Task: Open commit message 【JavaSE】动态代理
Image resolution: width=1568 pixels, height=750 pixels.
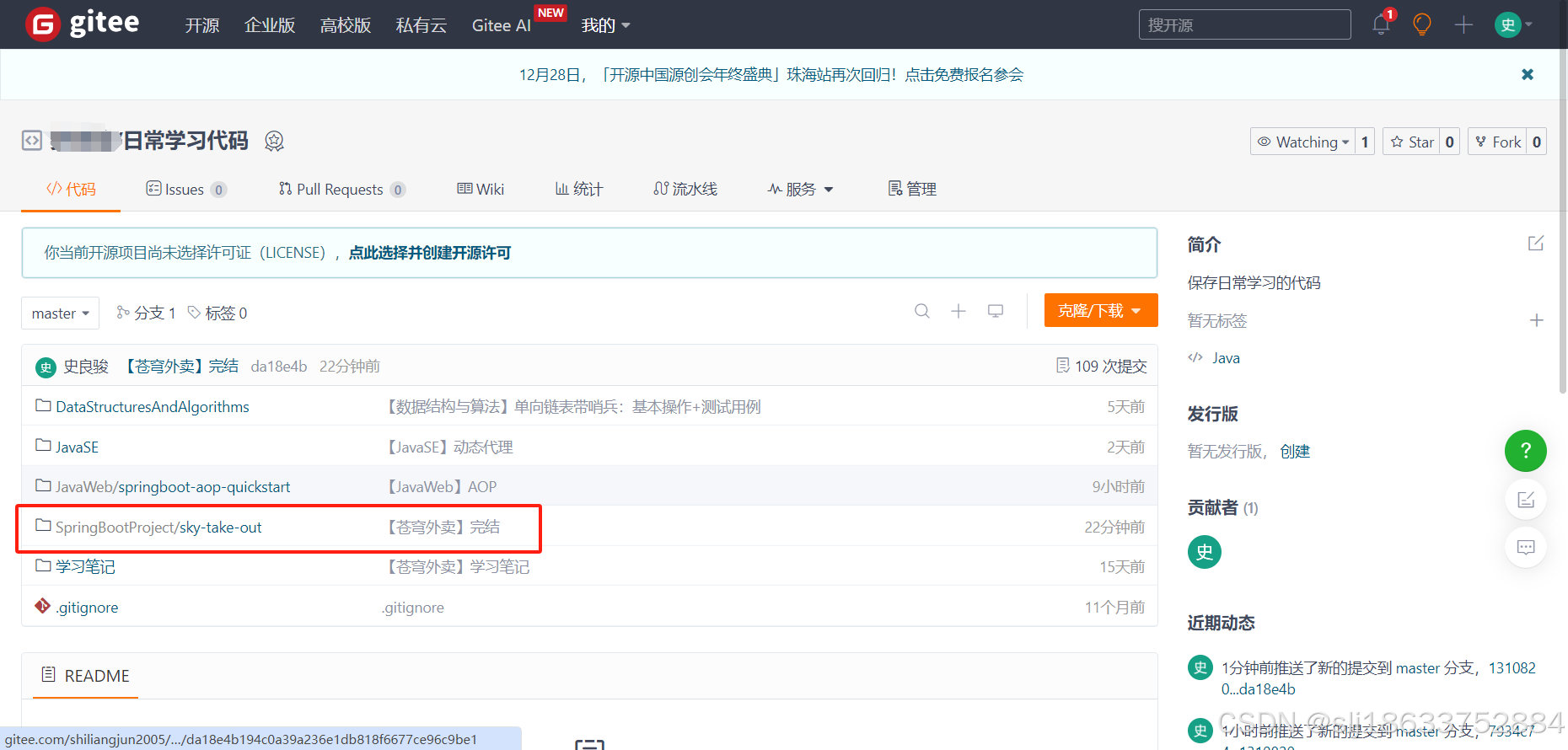Action: click(x=448, y=447)
